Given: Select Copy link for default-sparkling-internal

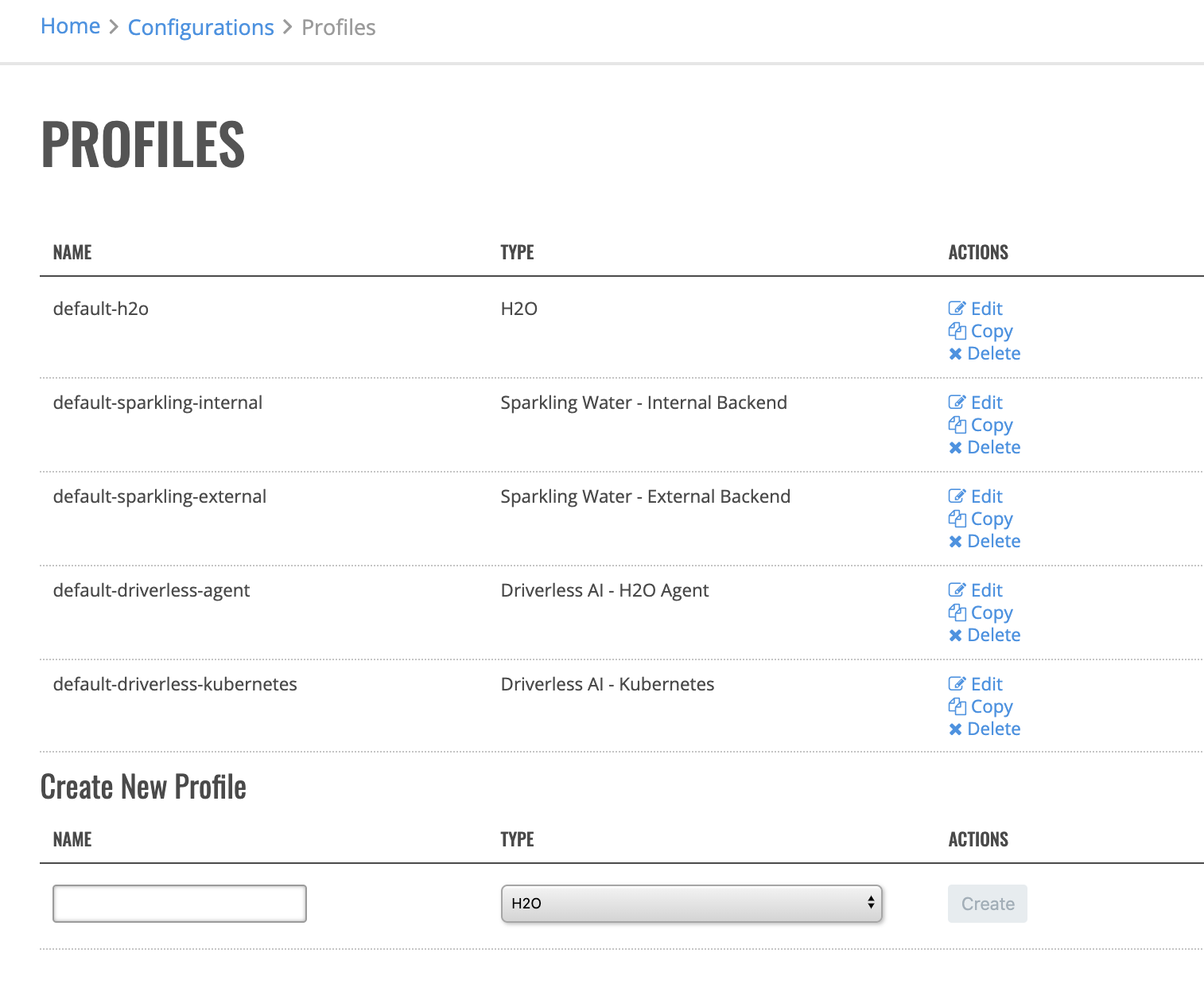Looking at the screenshot, I should [x=992, y=426].
